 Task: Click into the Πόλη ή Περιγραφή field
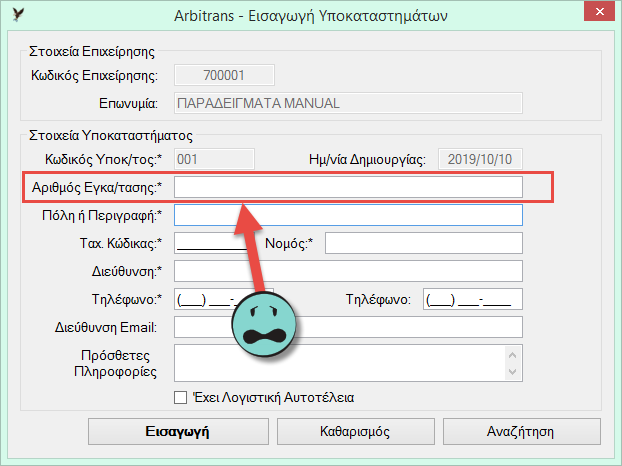348,215
